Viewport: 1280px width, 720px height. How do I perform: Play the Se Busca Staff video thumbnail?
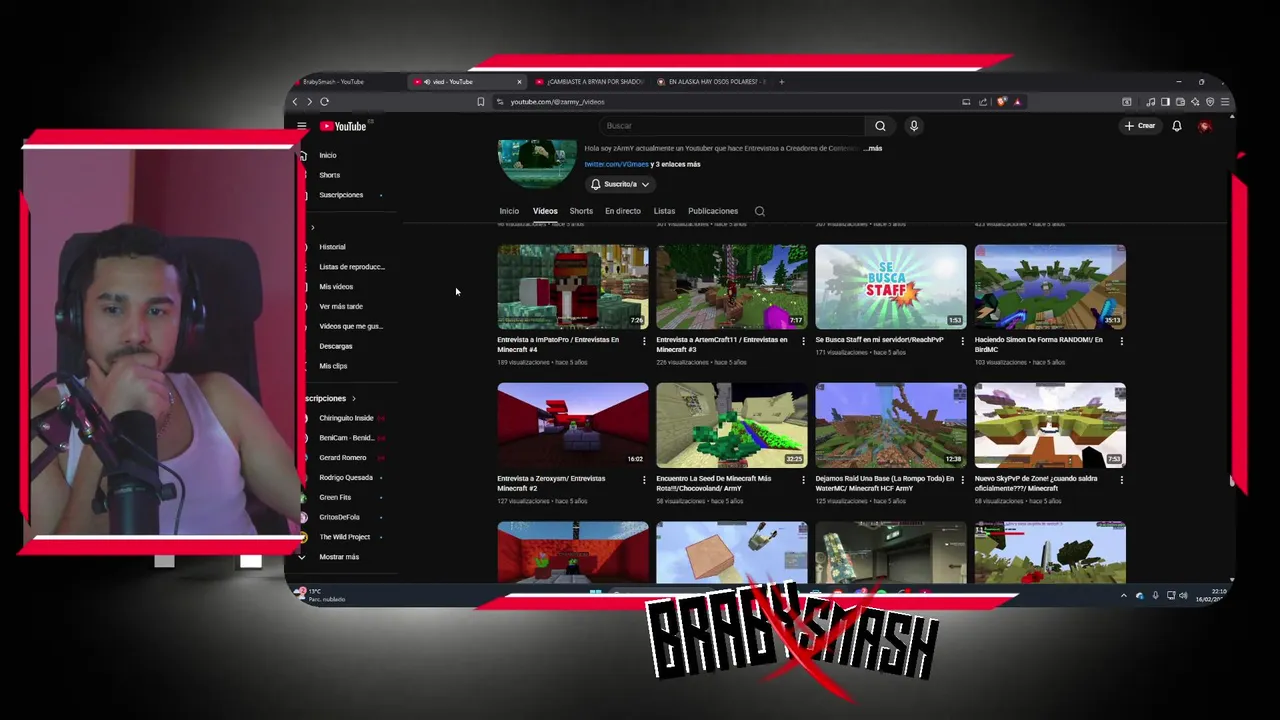[891, 287]
